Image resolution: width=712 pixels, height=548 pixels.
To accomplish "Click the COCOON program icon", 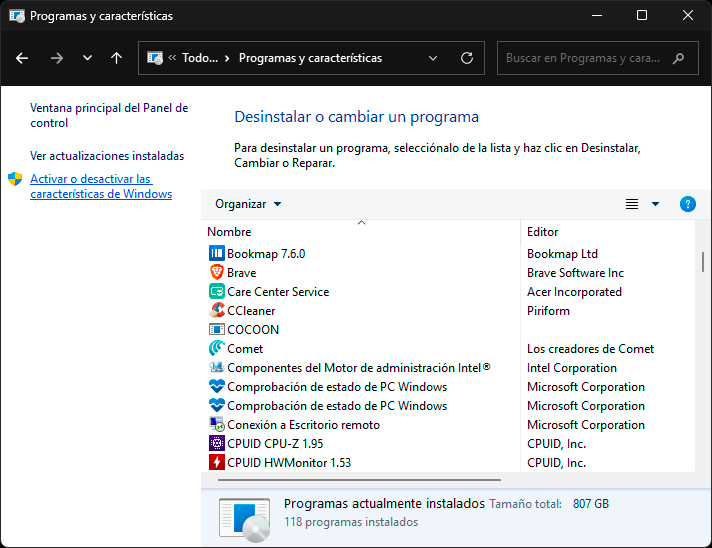I will 217,329.
